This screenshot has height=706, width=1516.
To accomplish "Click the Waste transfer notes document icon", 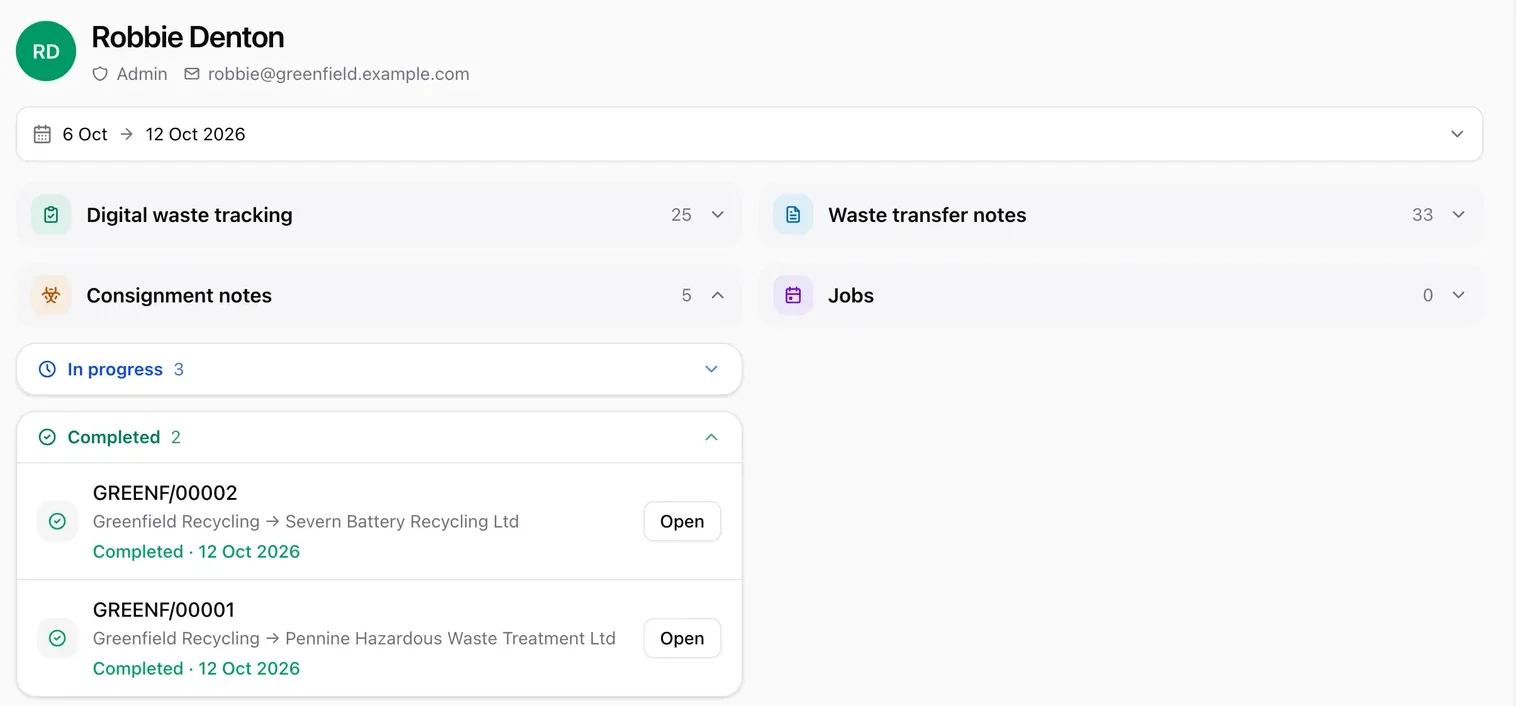I will [793, 215].
